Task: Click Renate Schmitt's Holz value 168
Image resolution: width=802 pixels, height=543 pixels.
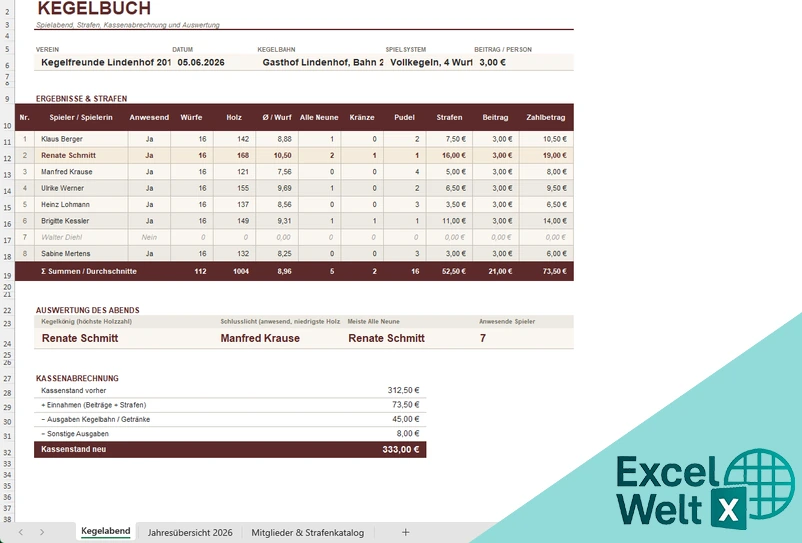Action: [x=234, y=155]
